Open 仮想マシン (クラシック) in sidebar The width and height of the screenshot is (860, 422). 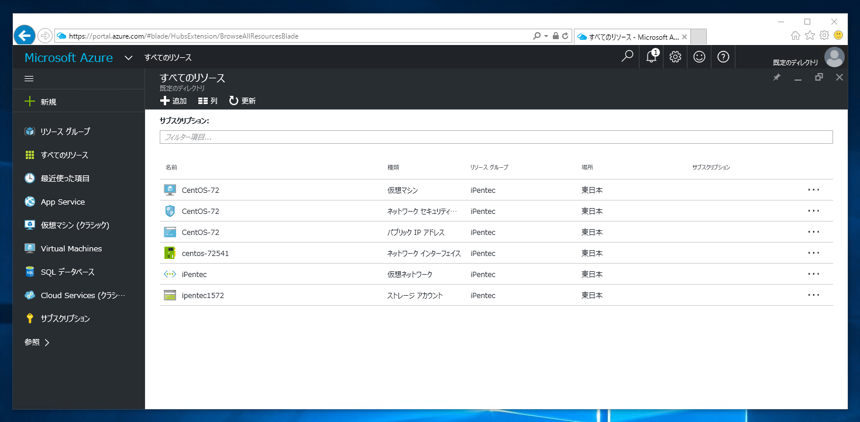click(x=67, y=225)
